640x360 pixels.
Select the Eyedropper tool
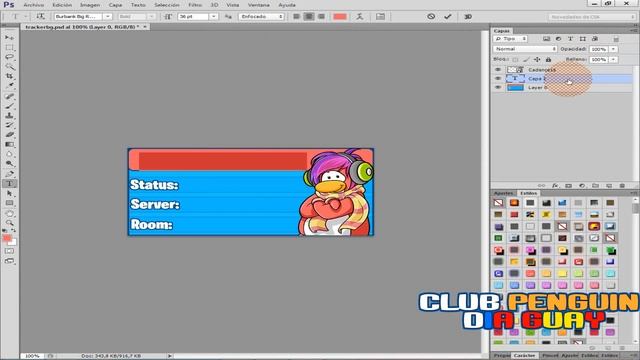(x=9, y=86)
